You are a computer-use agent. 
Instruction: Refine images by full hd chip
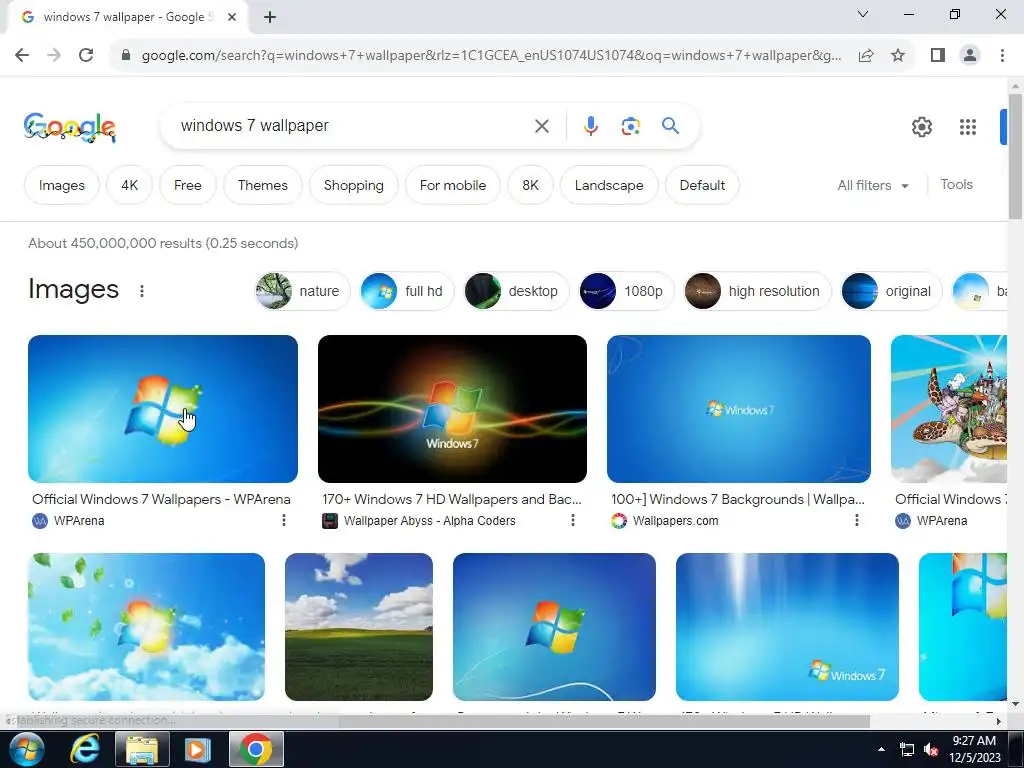[x=407, y=291]
